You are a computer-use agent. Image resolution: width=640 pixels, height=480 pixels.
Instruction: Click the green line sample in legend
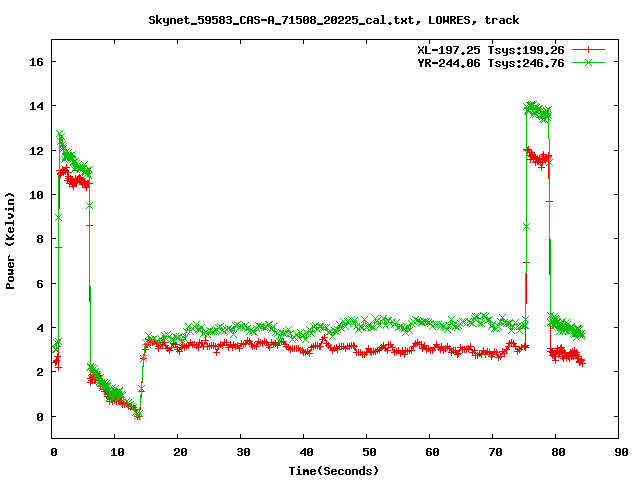pyautogui.click(x=588, y=62)
